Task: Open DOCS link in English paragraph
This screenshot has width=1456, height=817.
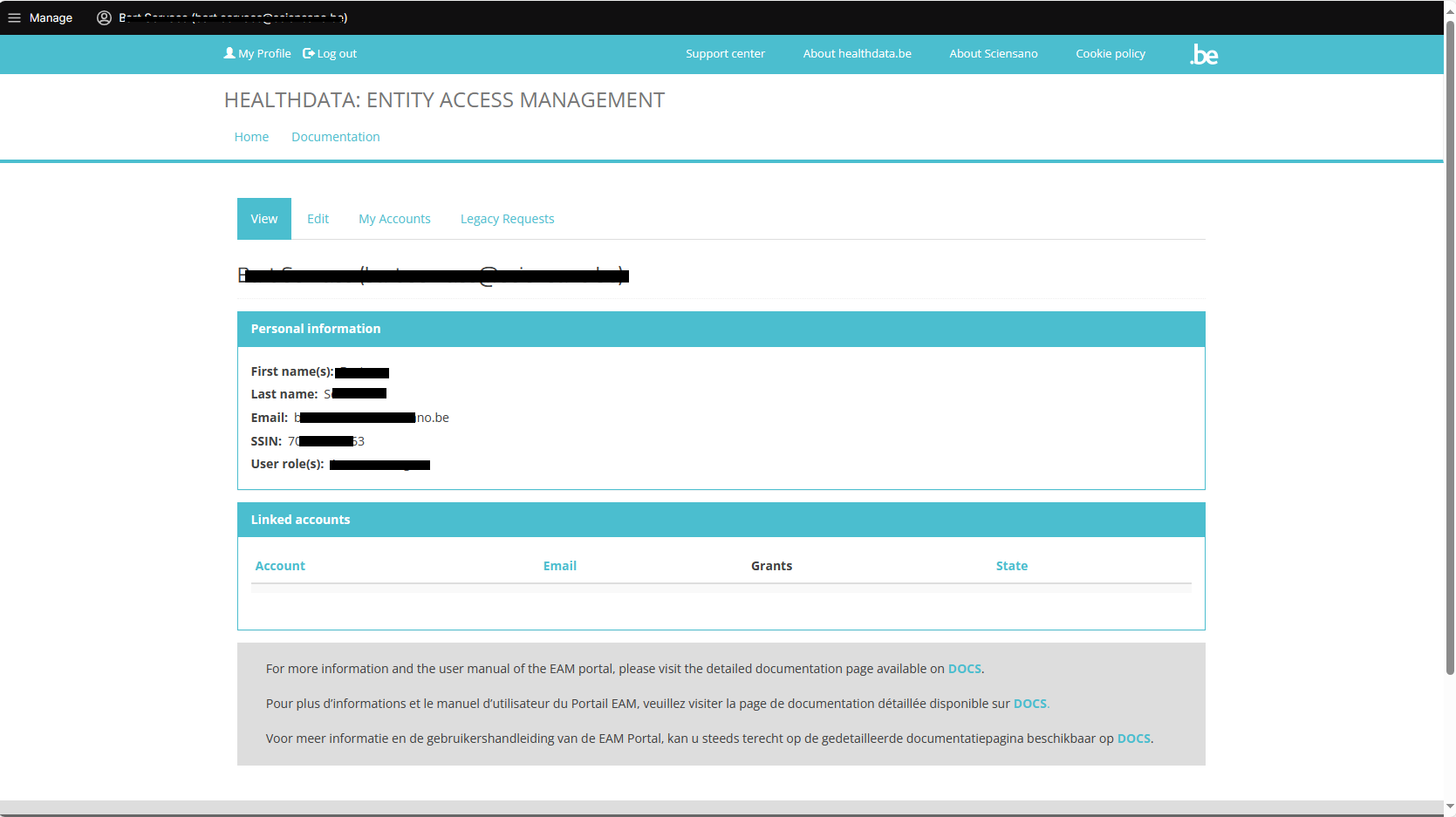Action: [x=964, y=669]
